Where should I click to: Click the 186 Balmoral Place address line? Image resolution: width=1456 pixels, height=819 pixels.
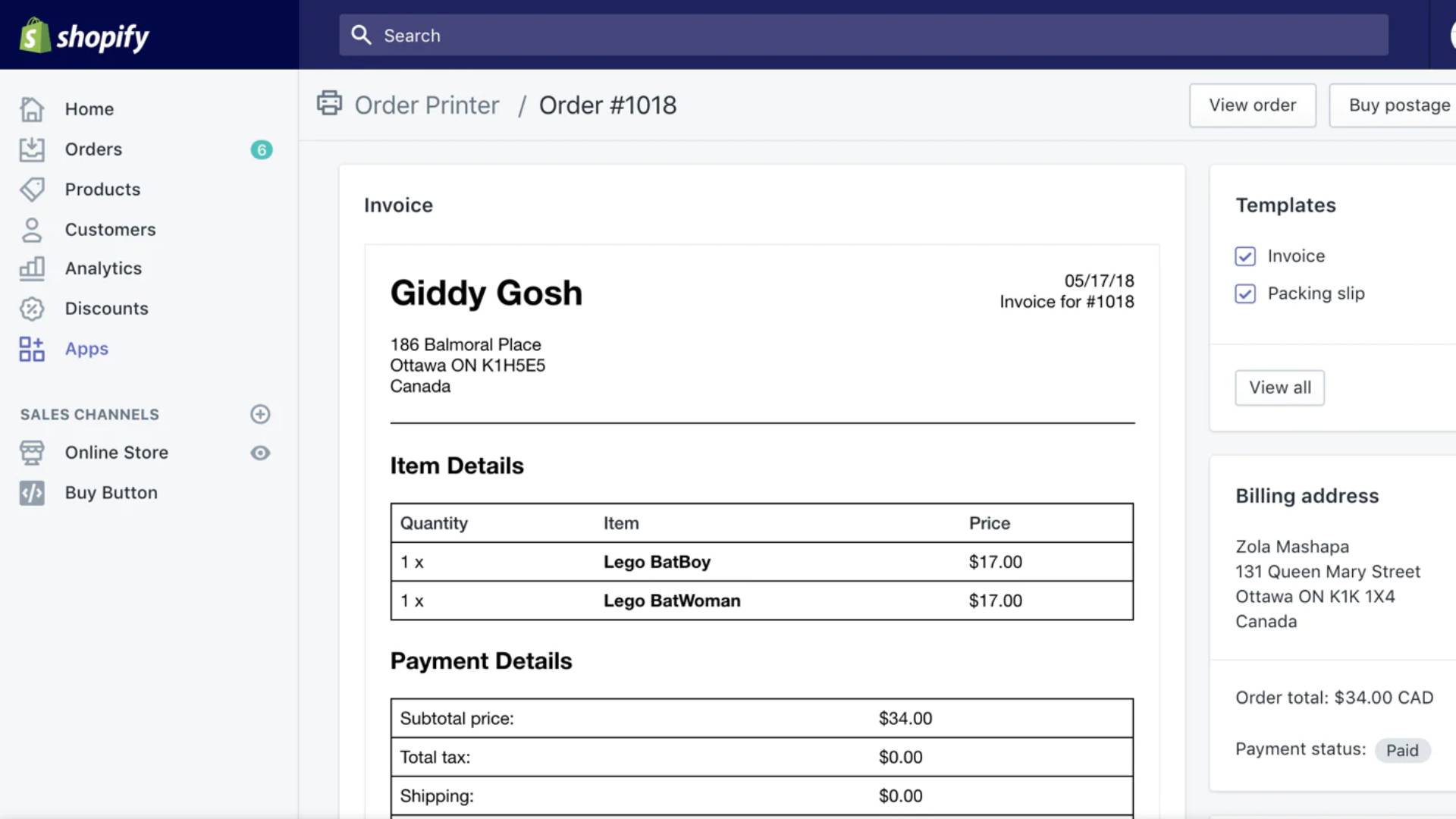[466, 345]
